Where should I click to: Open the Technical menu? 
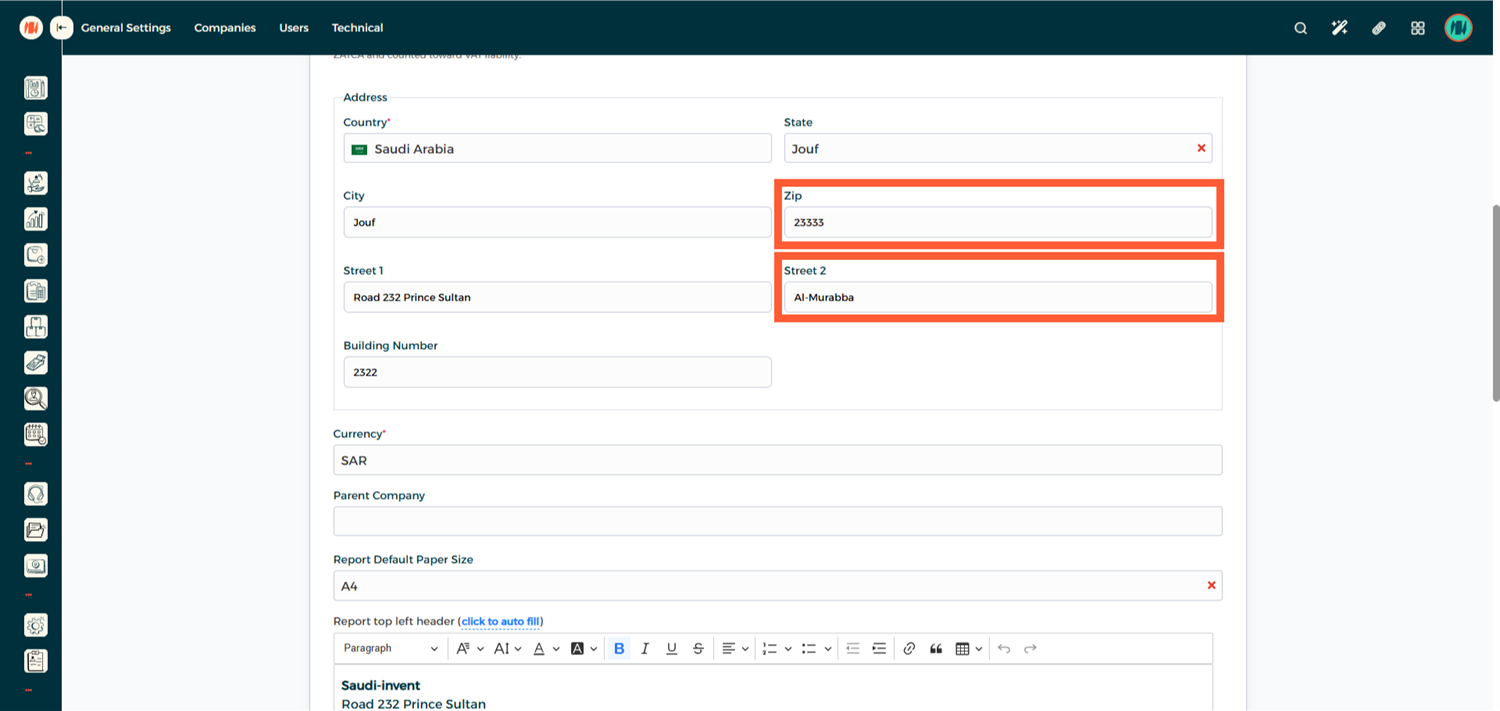tap(357, 28)
